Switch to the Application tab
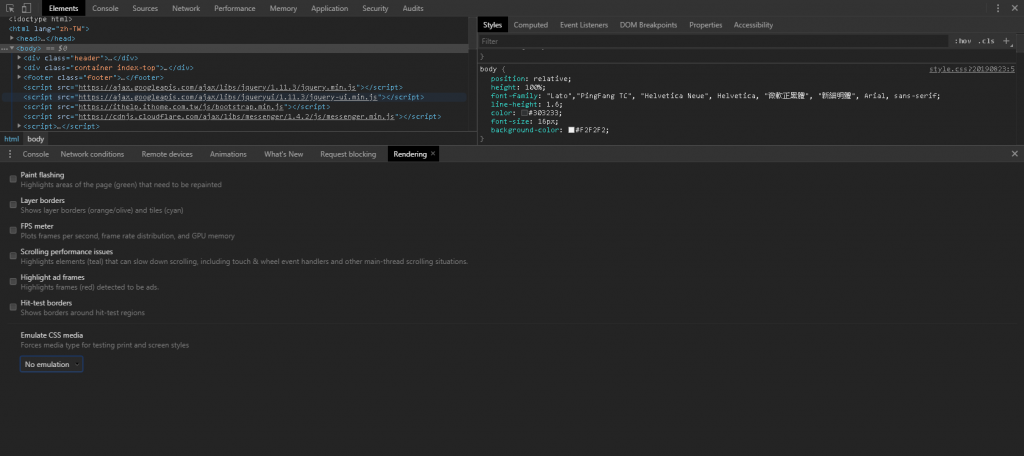This screenshot has width=1024, height=456. click(x=329, y=8)
